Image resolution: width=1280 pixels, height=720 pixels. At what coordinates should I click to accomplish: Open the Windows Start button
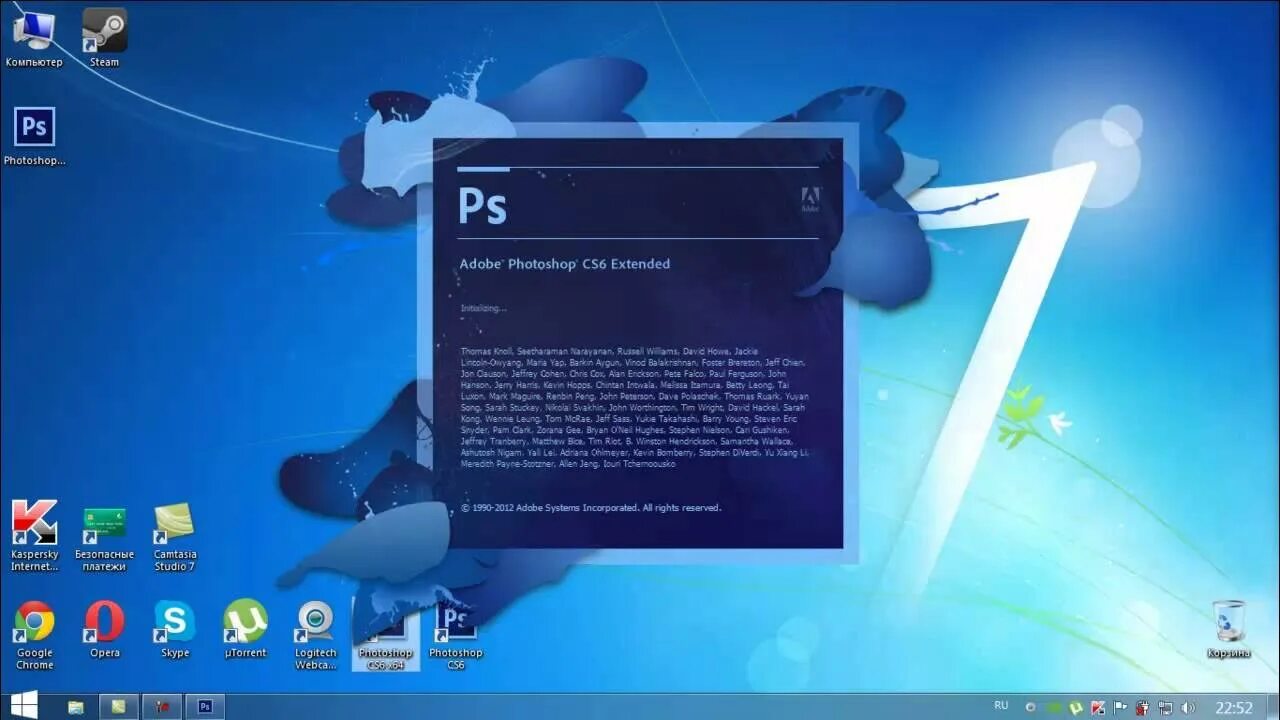click(23, 706)
